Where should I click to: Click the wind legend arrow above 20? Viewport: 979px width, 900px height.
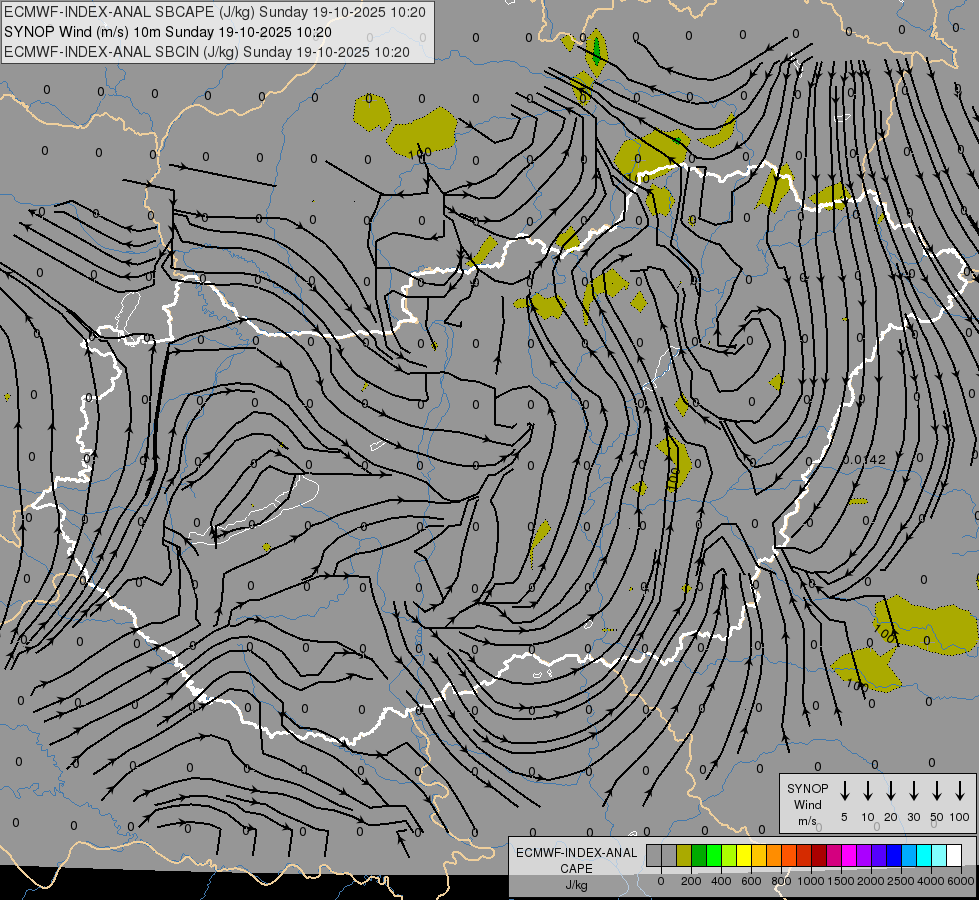point(890,790)
